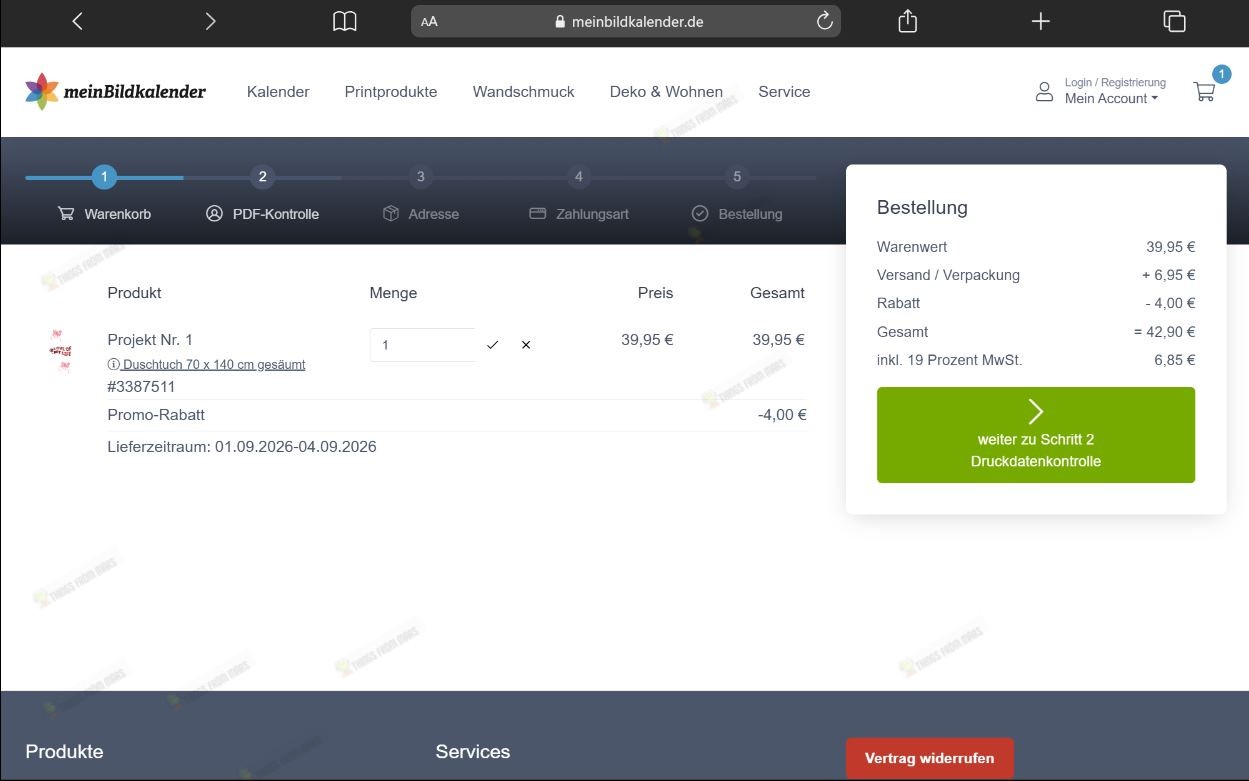Select step 1 Warenkorb
Screen dimensions: 1249x781
pos(104,195)
